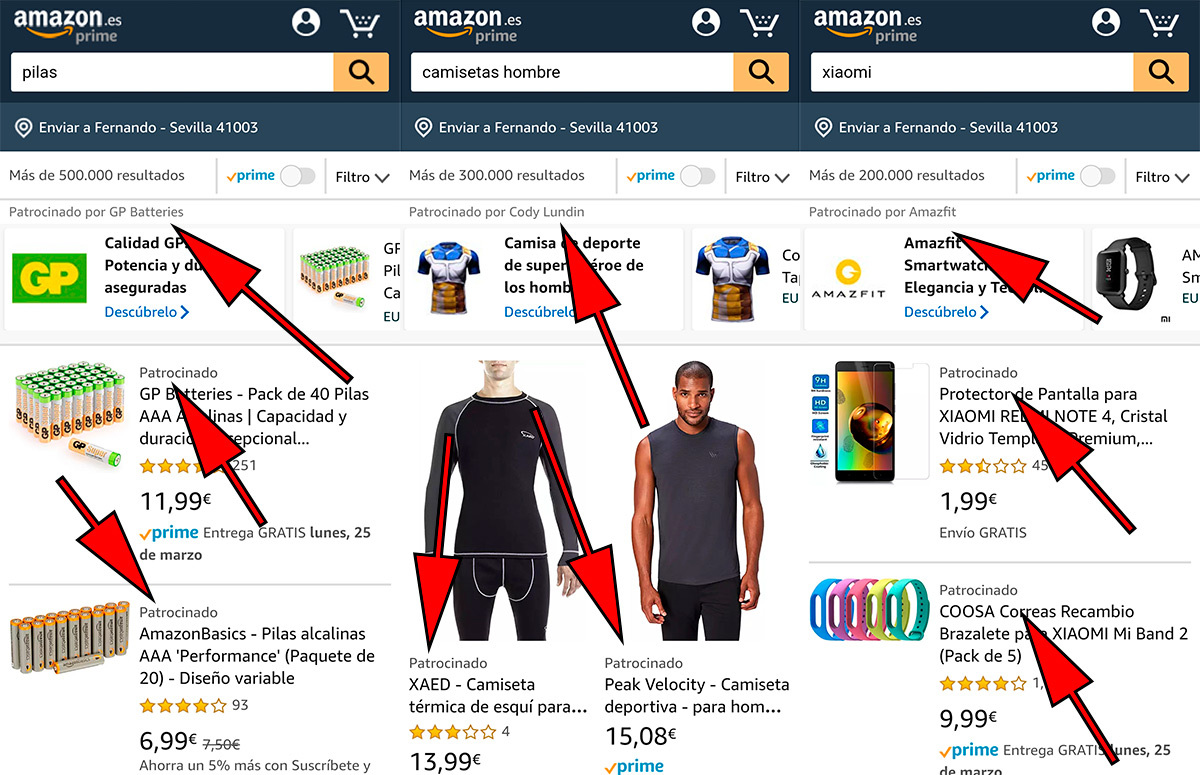This screenshot has width=1200, height=775.
Task: Toggle Prime filter switch for 300.000 results
Action: click(697, 176)
